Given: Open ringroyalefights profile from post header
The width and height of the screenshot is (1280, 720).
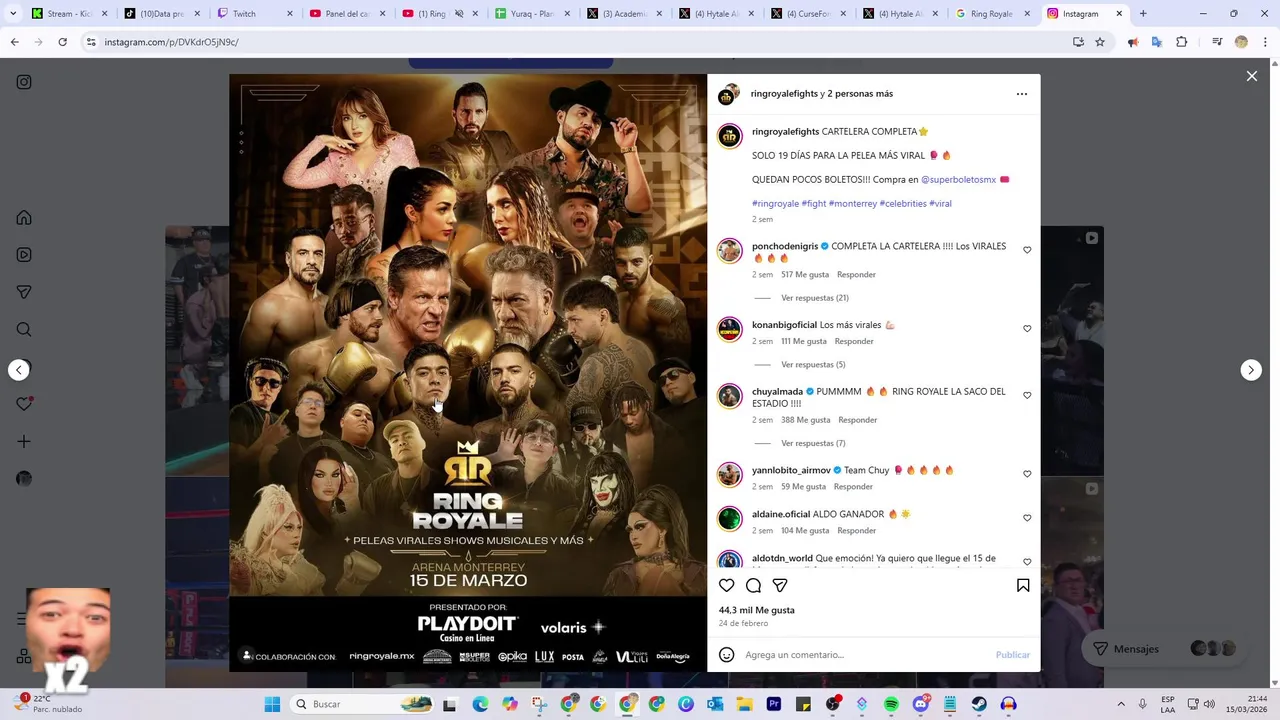Looking at the screenshot, I should 784,94.
